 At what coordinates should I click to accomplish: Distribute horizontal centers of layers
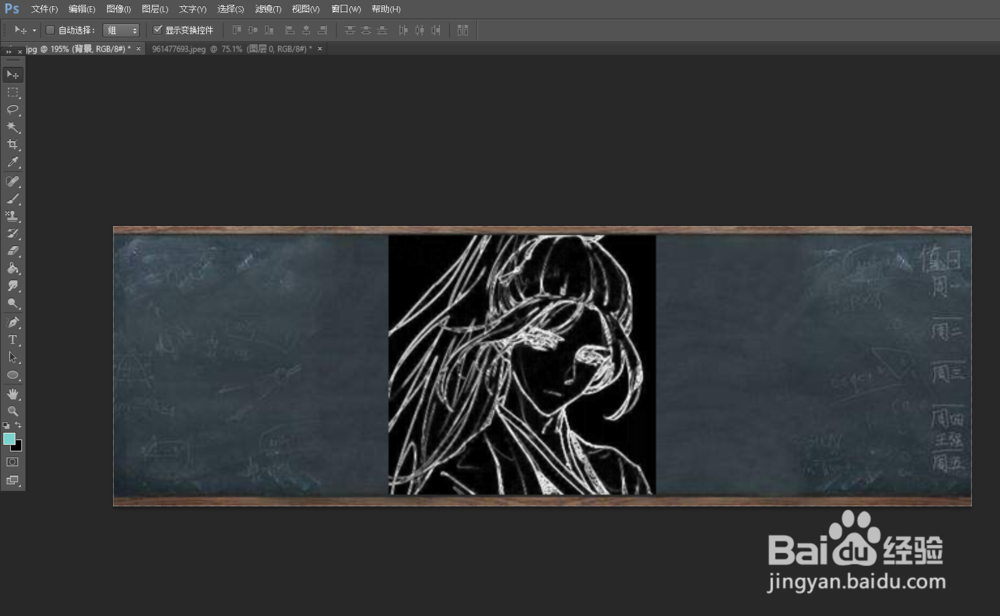[420, 30]
